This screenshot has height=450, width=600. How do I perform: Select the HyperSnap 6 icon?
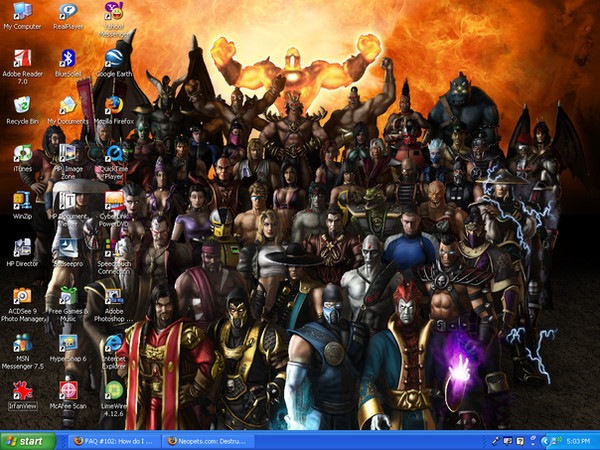tap(68, 347)
